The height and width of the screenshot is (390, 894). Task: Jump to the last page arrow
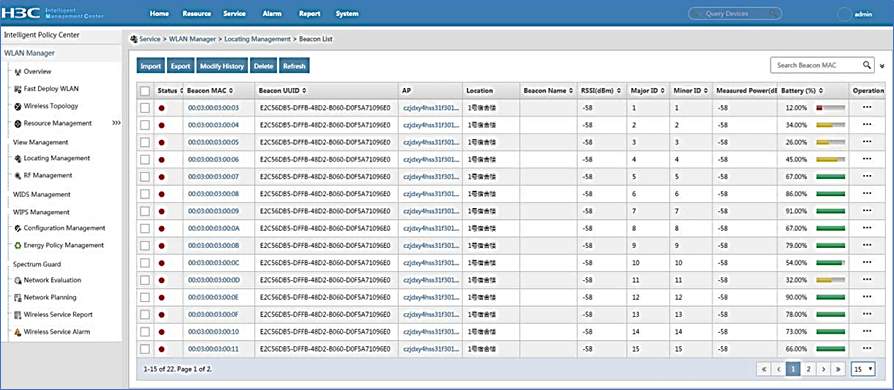[838, 369]
